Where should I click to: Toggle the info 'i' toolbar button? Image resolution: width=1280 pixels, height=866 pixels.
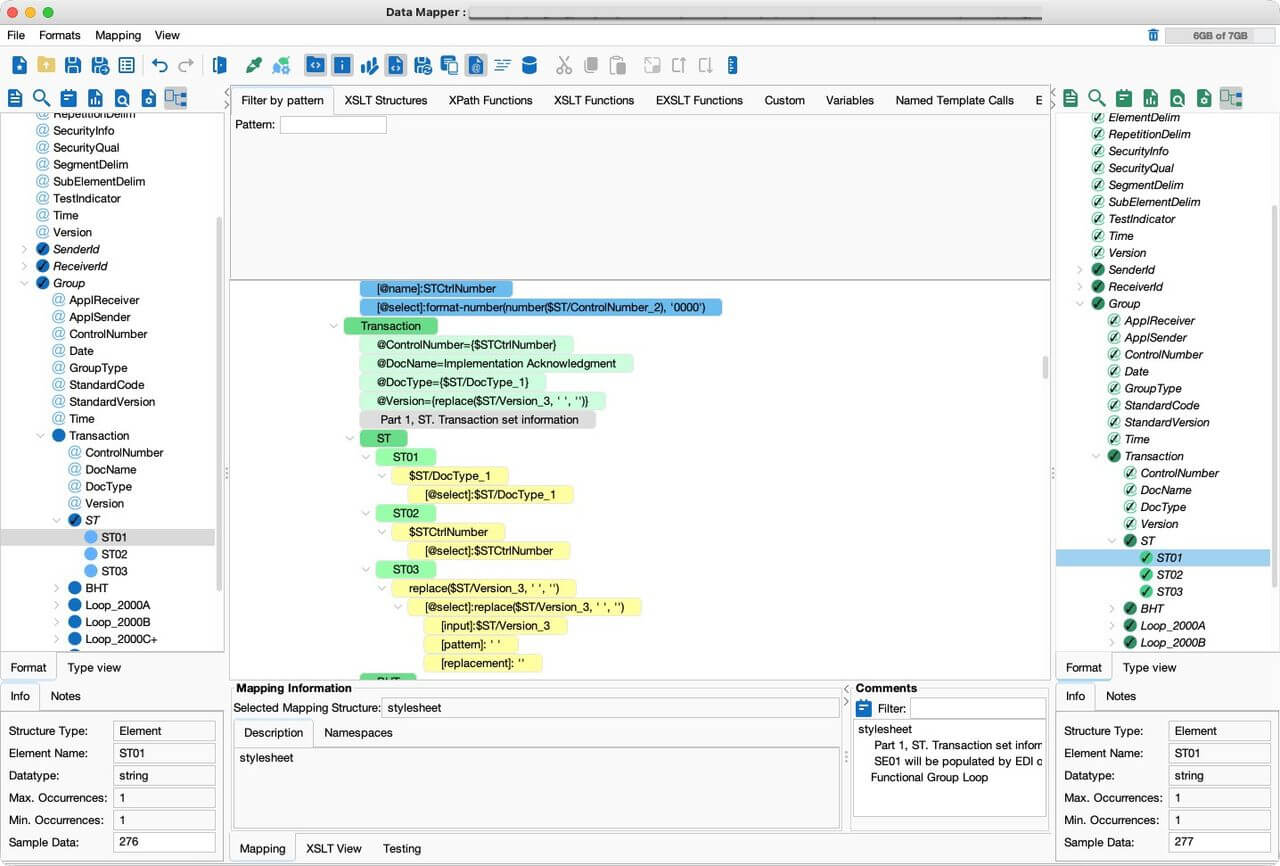click(342, 66)
